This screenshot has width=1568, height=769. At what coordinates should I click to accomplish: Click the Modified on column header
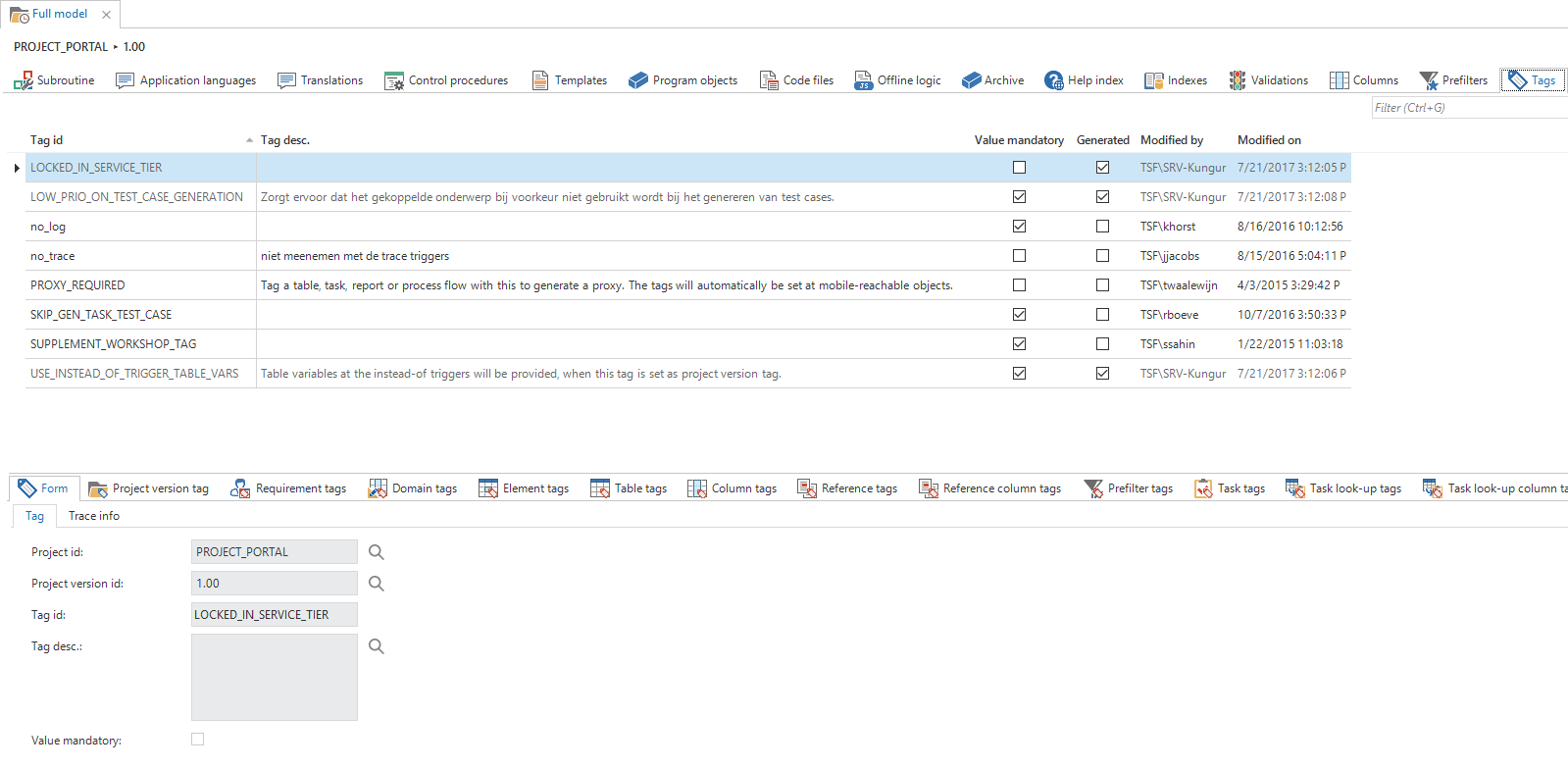1269,140
